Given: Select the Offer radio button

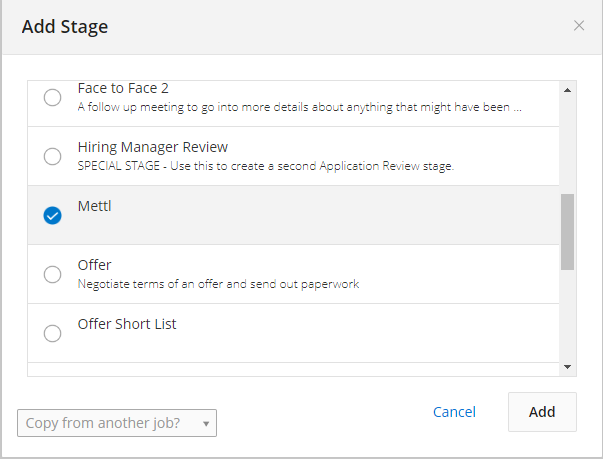Looking at the screenshot, I should pos(52,274).
